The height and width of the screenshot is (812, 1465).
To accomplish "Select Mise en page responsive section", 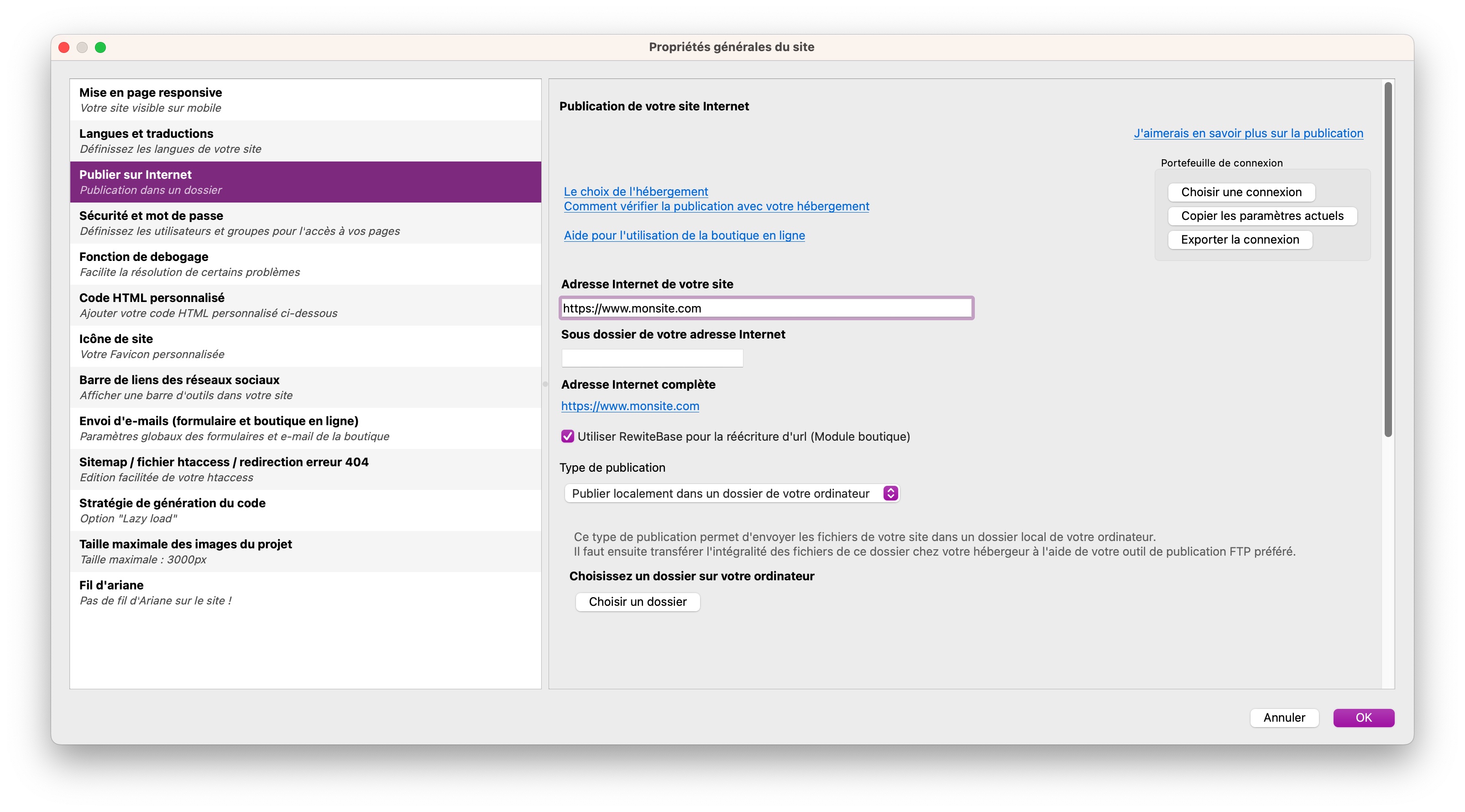I will click(x=305, y=99).
